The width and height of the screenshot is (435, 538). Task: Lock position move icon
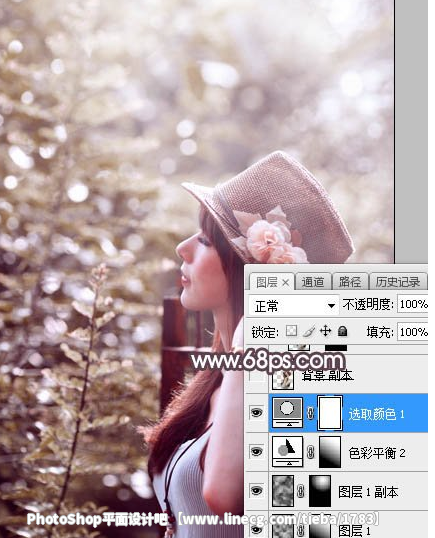(x=325, y=331)
